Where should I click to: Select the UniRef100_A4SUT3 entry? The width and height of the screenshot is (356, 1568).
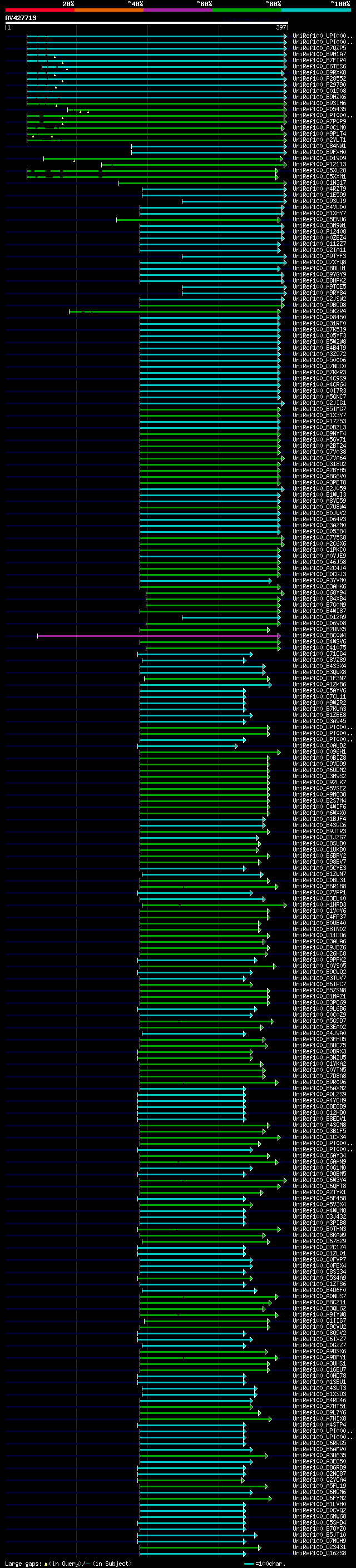point(319,1388)
